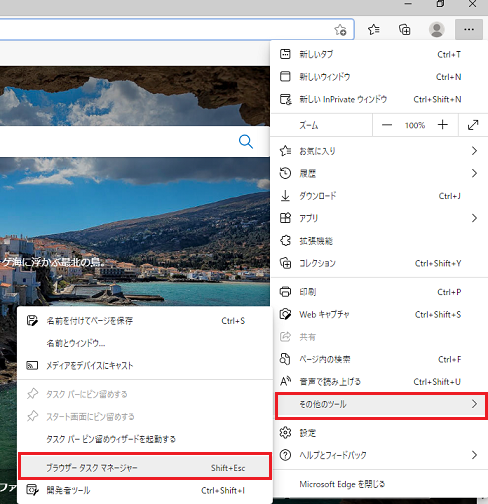488x504 pixels.
Task: Open the Settings and more ellipsis button
Action: click(469, 30)
